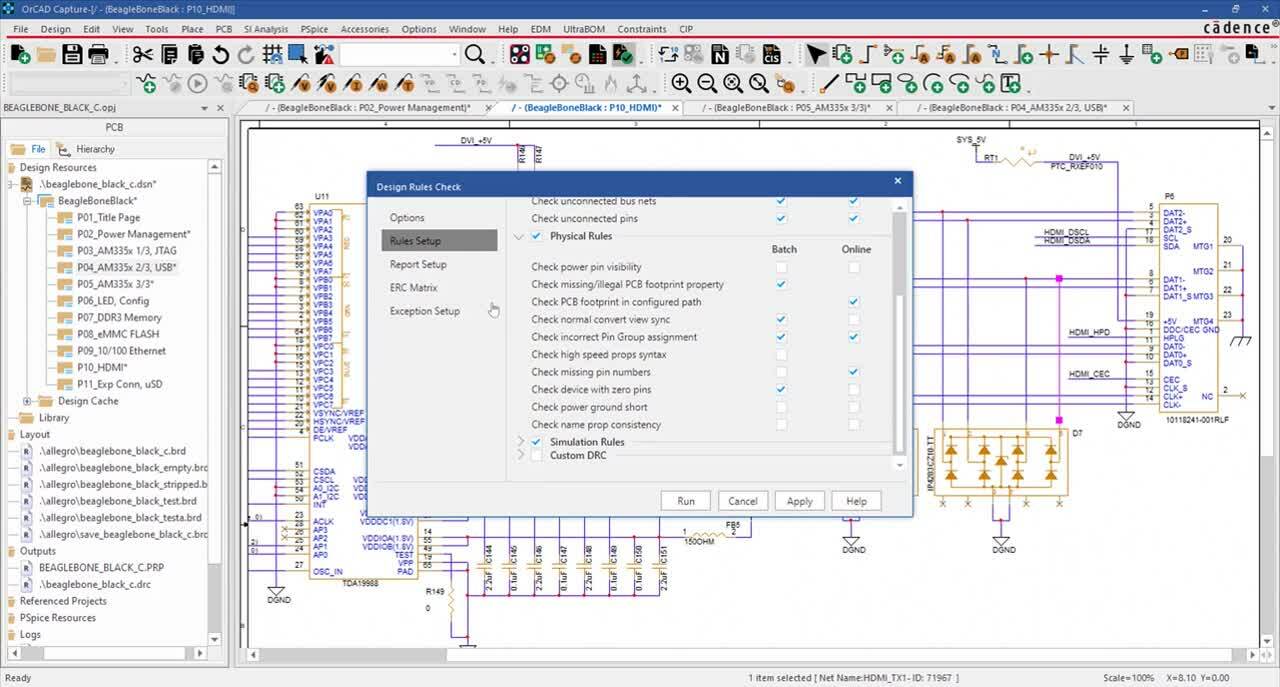Select the Place Line drawing tool
1280x687 pixels.
coord(830,84)
